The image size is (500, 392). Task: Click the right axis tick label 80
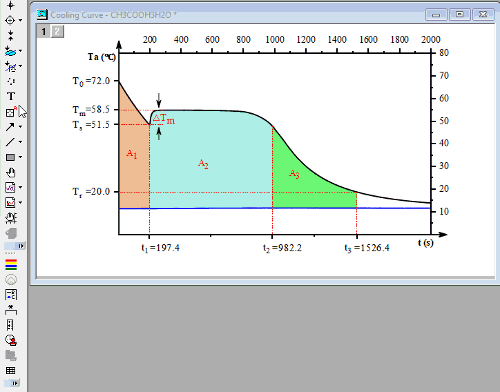pyautogui.click(x=444, y=53)
